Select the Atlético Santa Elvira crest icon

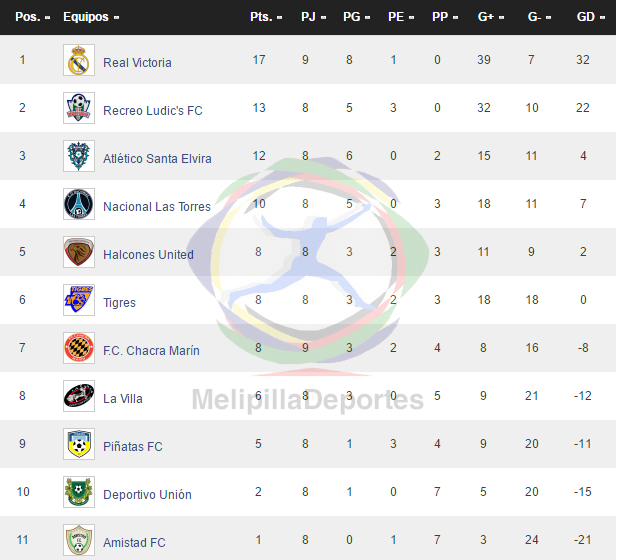[x=79, y=156]
